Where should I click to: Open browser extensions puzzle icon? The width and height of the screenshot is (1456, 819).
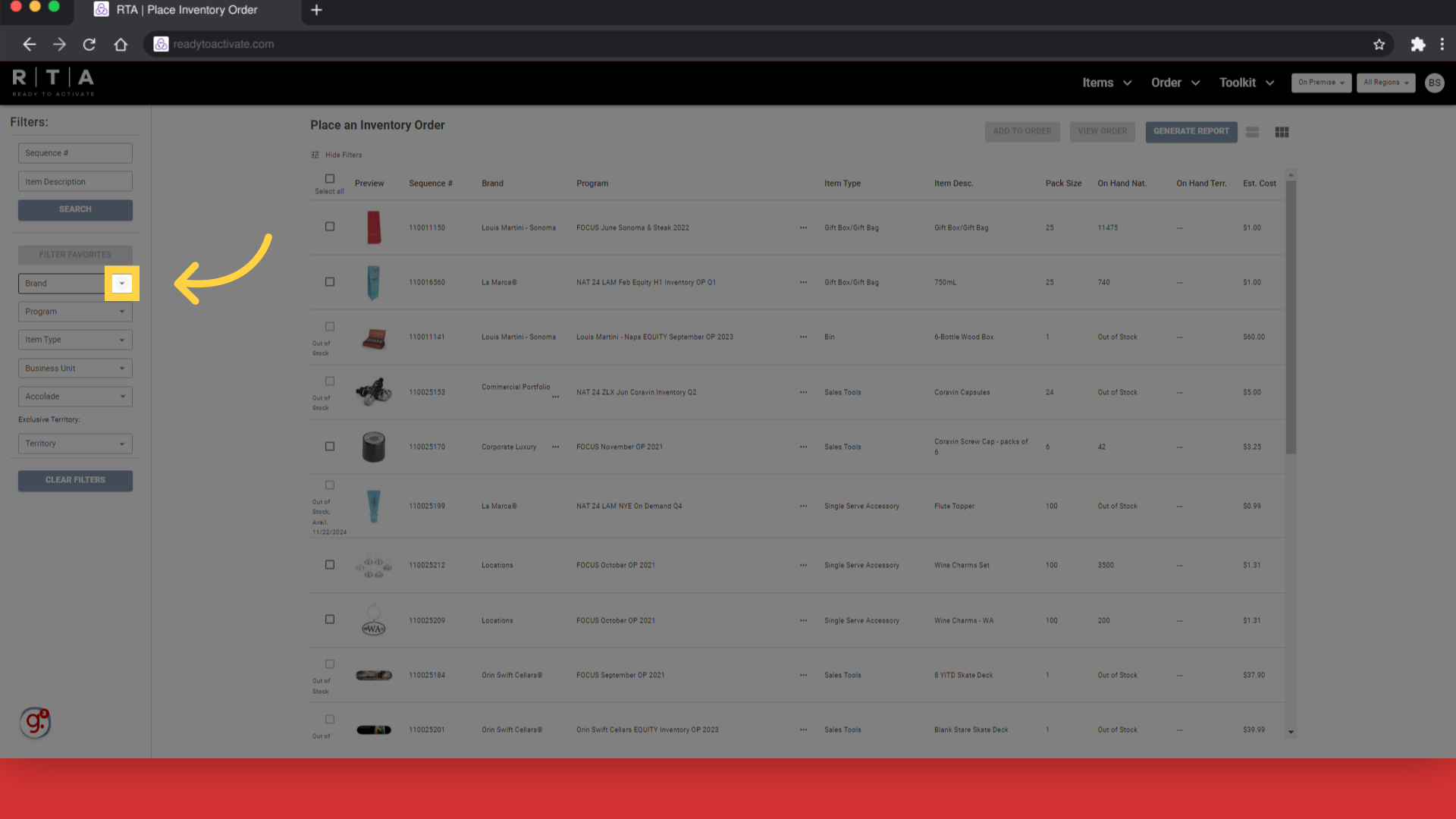(1417, 44)
